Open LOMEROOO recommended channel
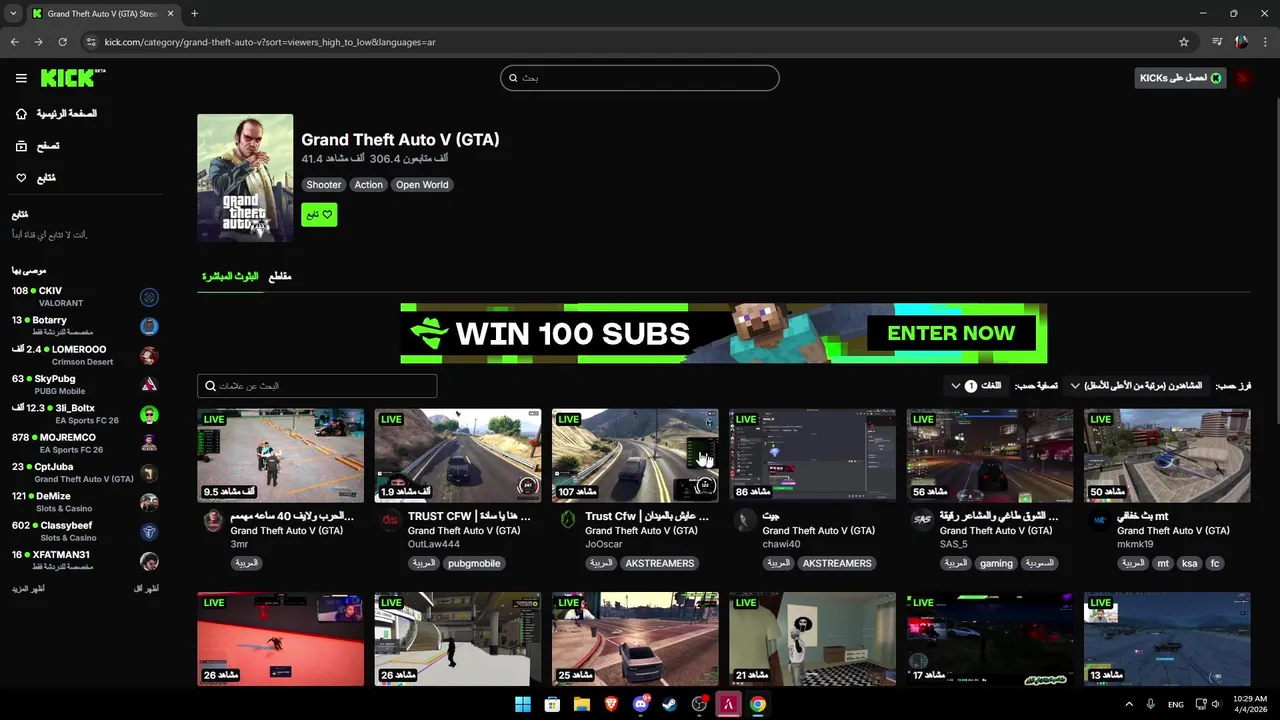Screen dimensions: 1280x720 [85, 355]
